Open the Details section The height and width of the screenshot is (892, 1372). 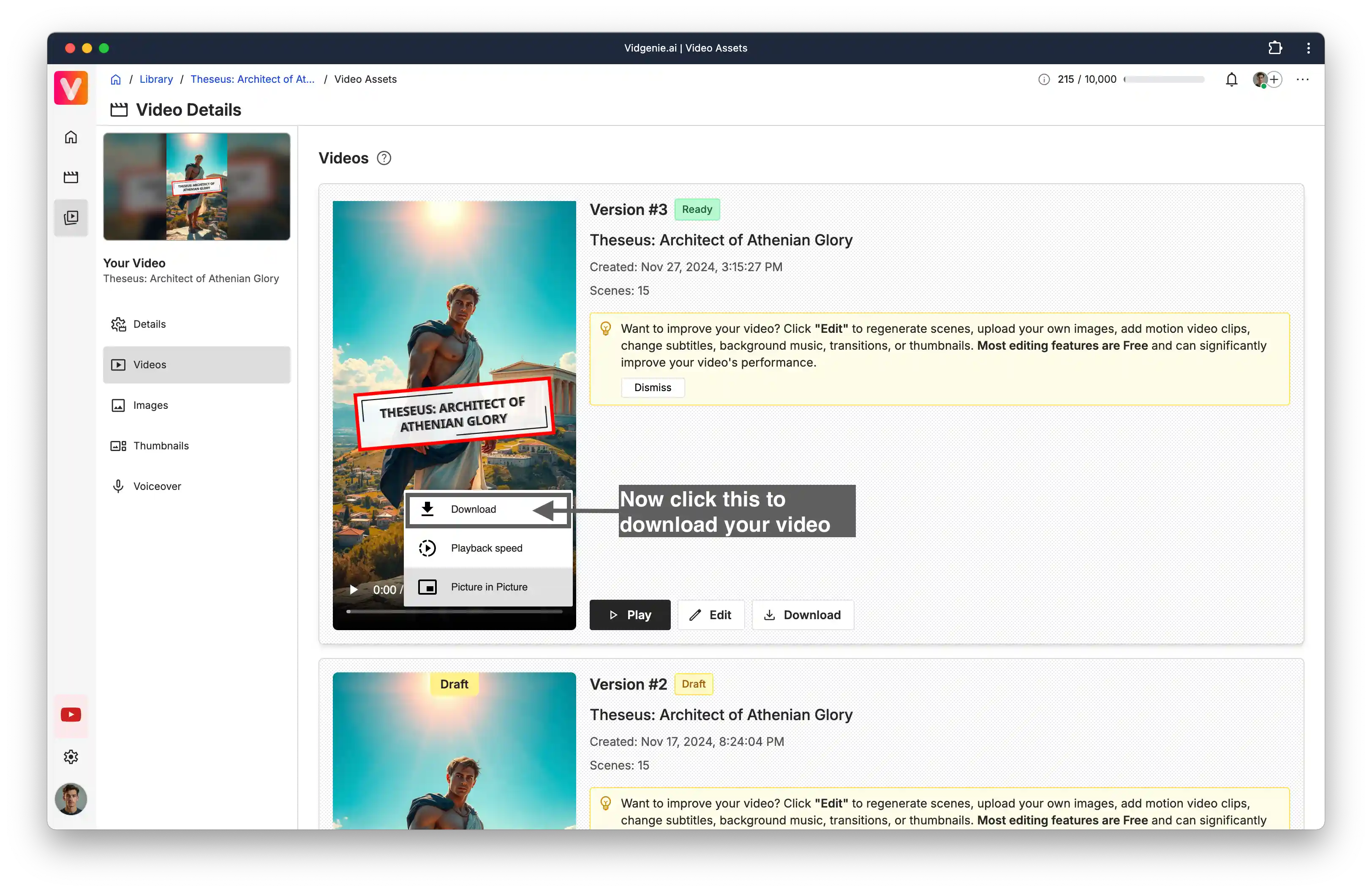pyautogui.click(x=196, y=324)
